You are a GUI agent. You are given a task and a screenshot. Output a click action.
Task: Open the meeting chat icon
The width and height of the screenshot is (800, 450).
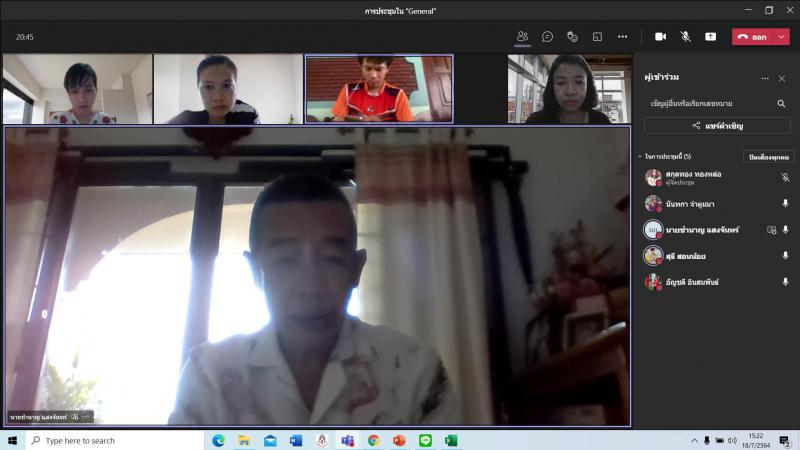point(547,37)
